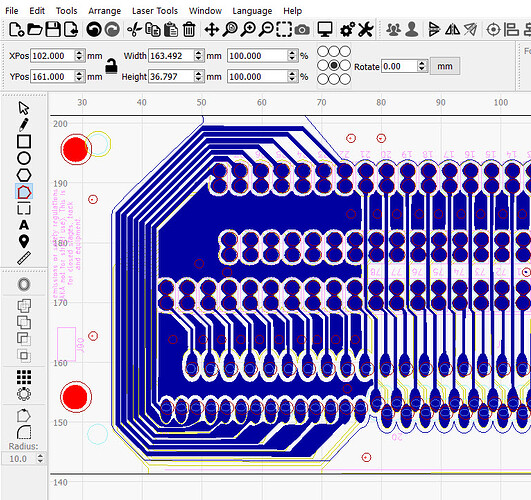Viewport: 531px width, 500px height.
Task: Flip selection vertically
Action: tap(434, 29)
